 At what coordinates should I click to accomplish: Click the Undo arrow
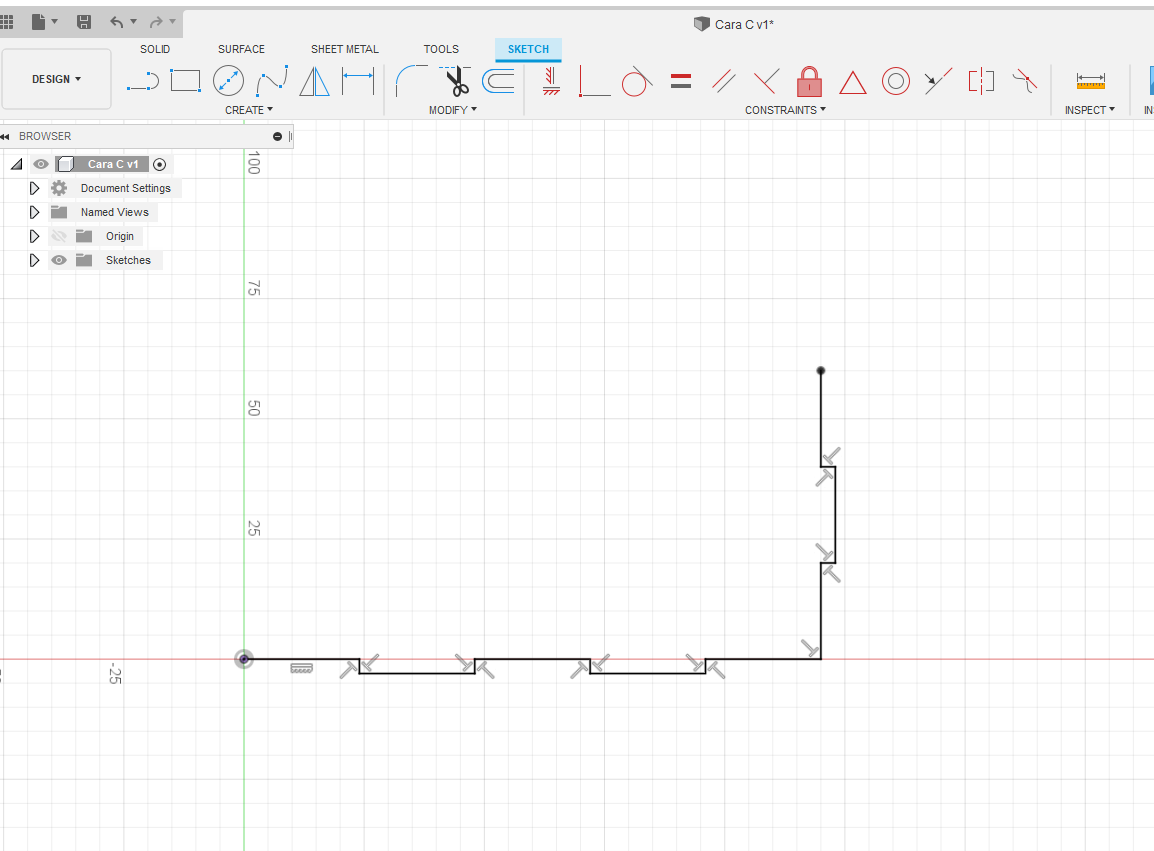tap(116, 22)
